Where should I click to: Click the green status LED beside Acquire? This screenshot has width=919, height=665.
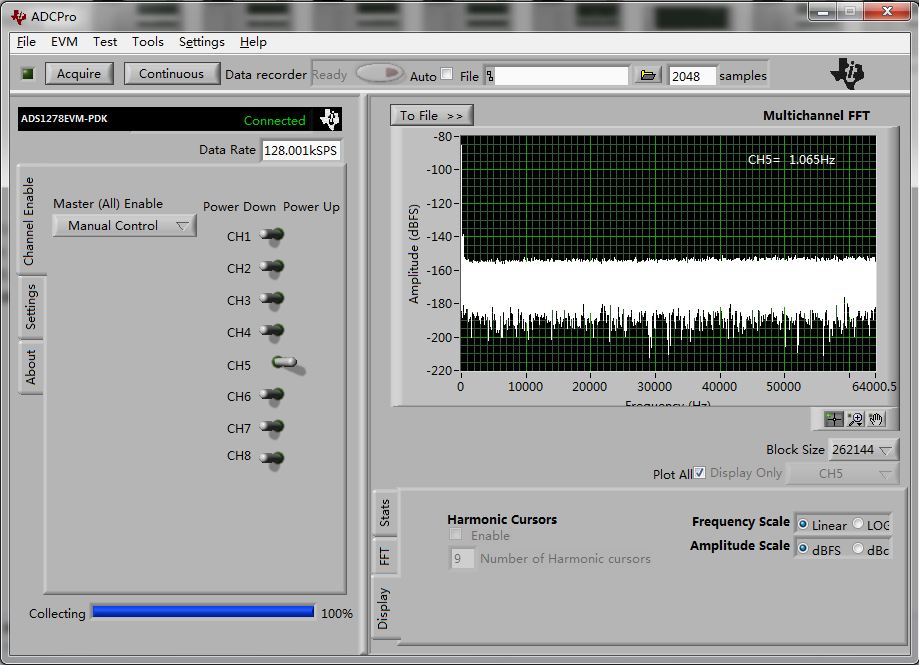[27, 74]
